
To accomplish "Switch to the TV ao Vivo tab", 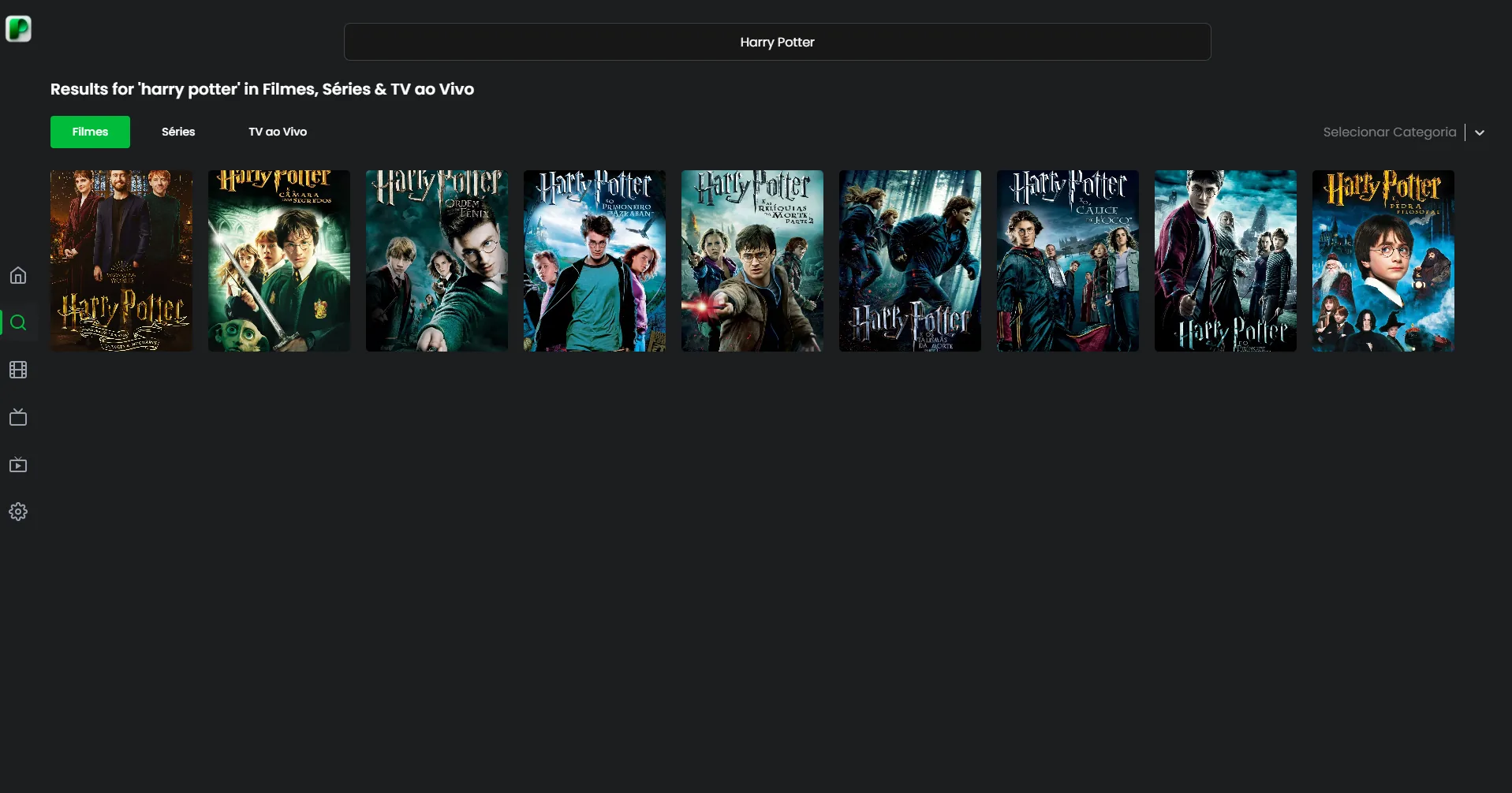I will point(278,132).
